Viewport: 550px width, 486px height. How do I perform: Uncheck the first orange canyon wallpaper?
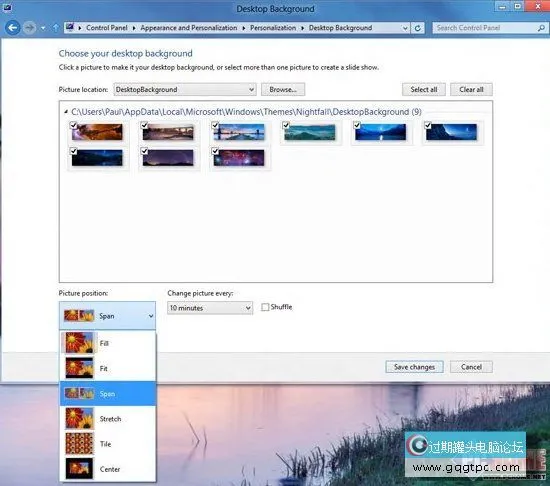[73, 125]
